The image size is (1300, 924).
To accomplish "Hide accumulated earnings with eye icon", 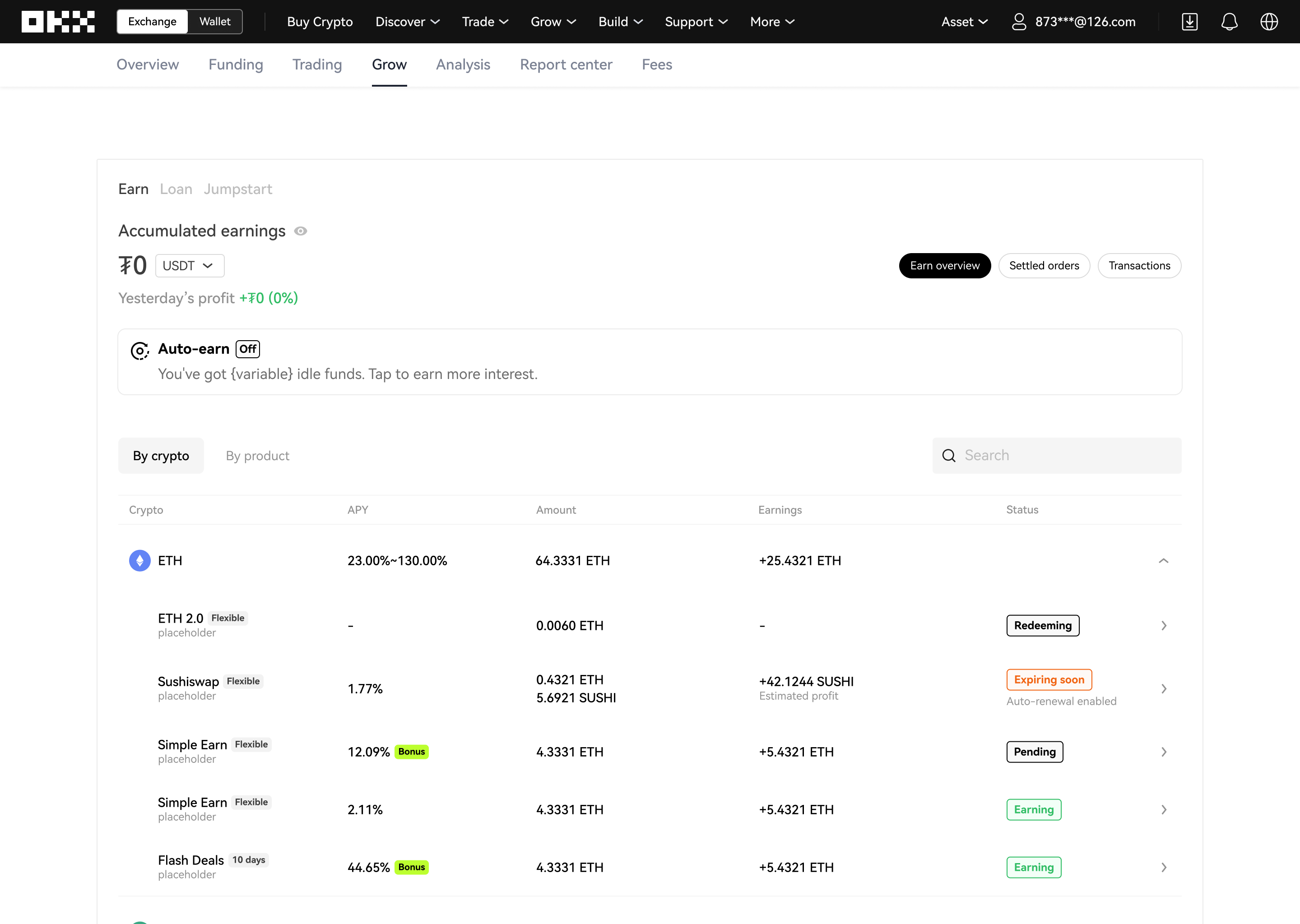I will [x=301, y=231].
